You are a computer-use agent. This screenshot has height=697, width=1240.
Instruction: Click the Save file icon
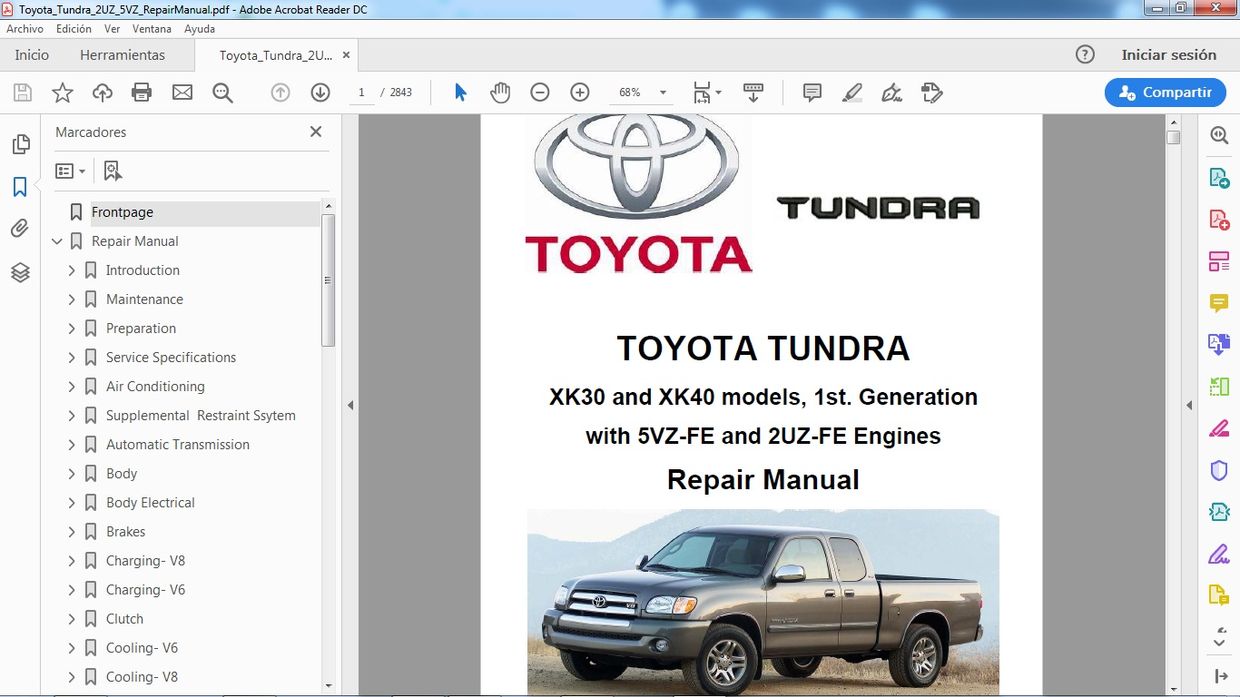(x=22, y=93)
